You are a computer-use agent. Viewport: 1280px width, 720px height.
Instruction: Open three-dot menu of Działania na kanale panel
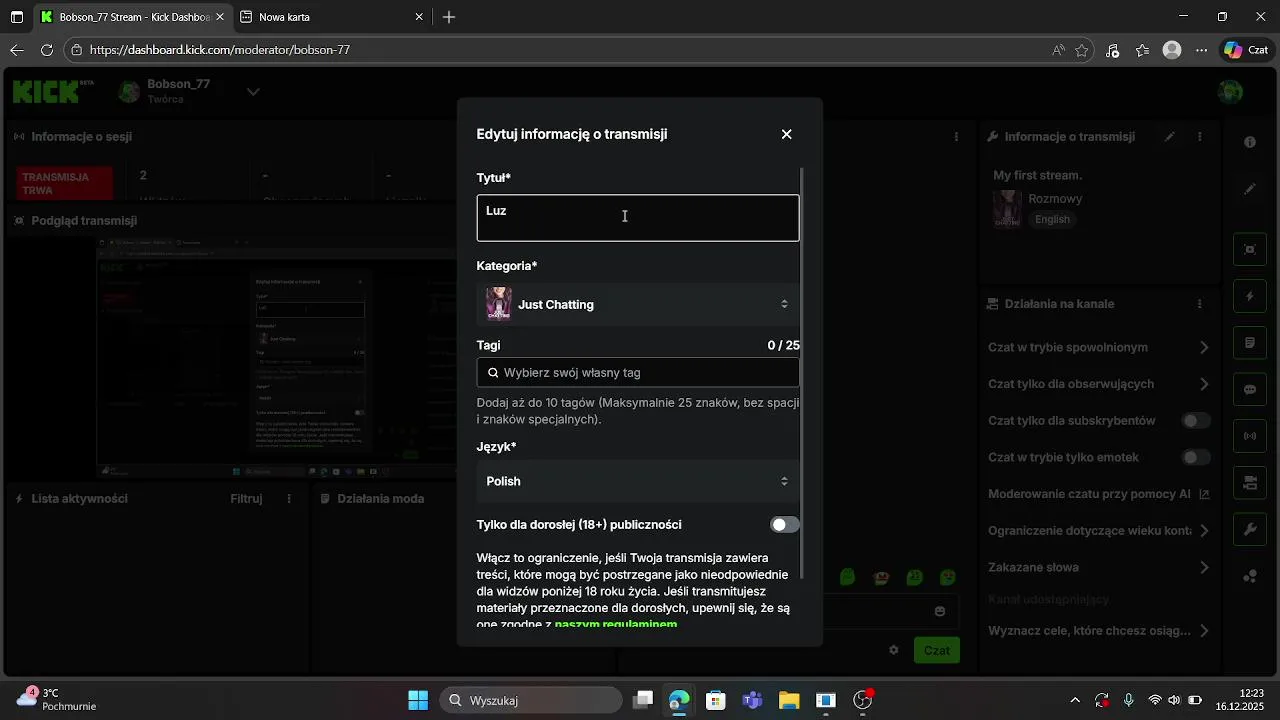[x=1200, y=304]
